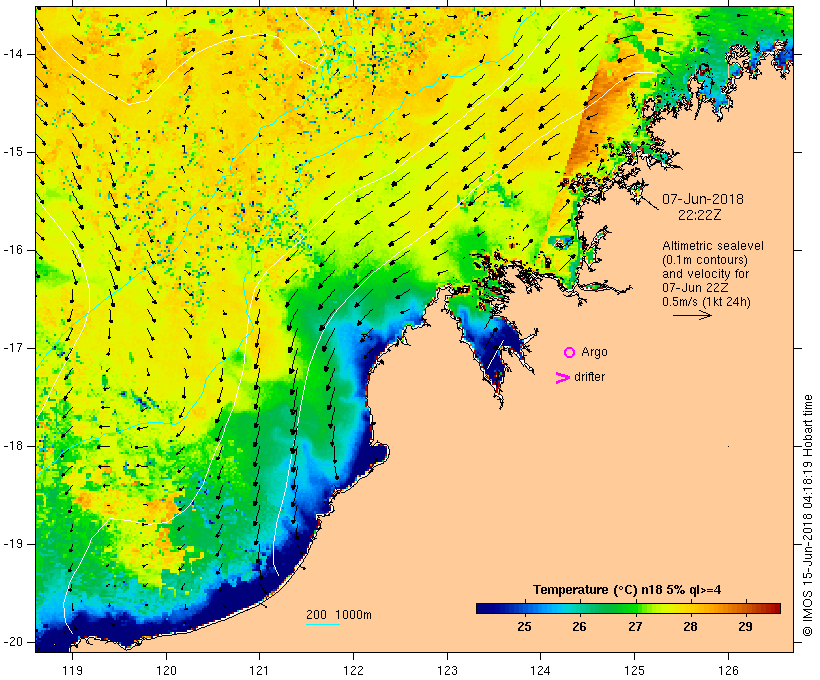Click latitude axis label -16
The height and width of the screenshot is (680, 820).
[x=13, y=250]
